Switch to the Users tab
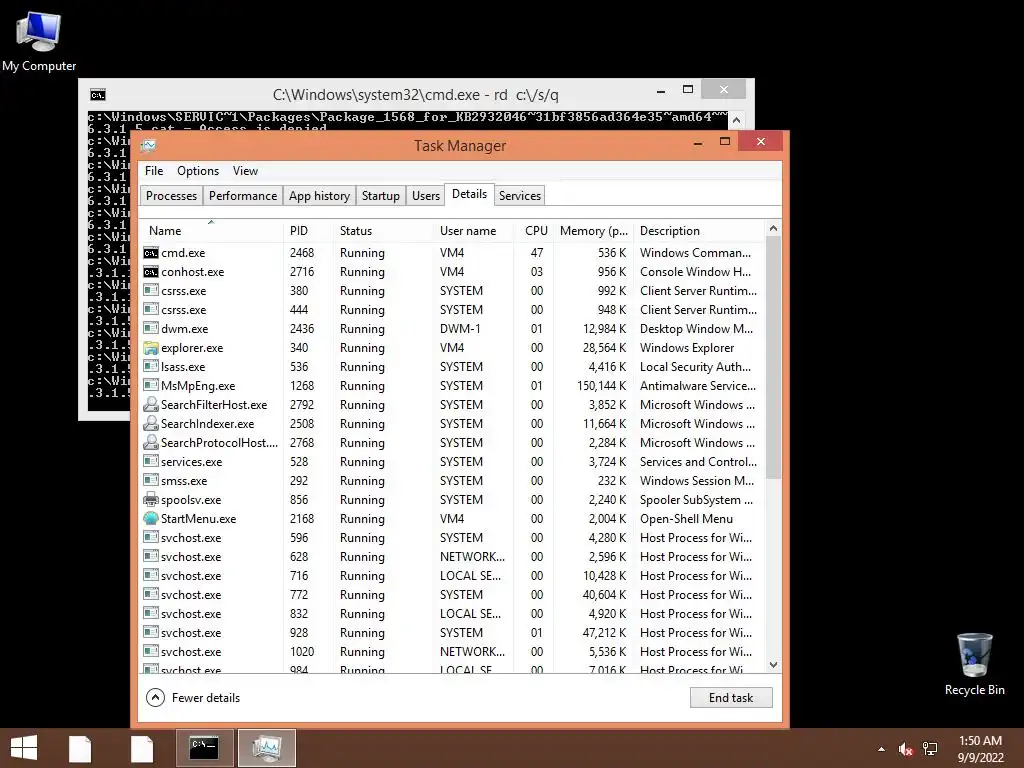This screenshot has height=768, width=1024. [x=426, y=195]
